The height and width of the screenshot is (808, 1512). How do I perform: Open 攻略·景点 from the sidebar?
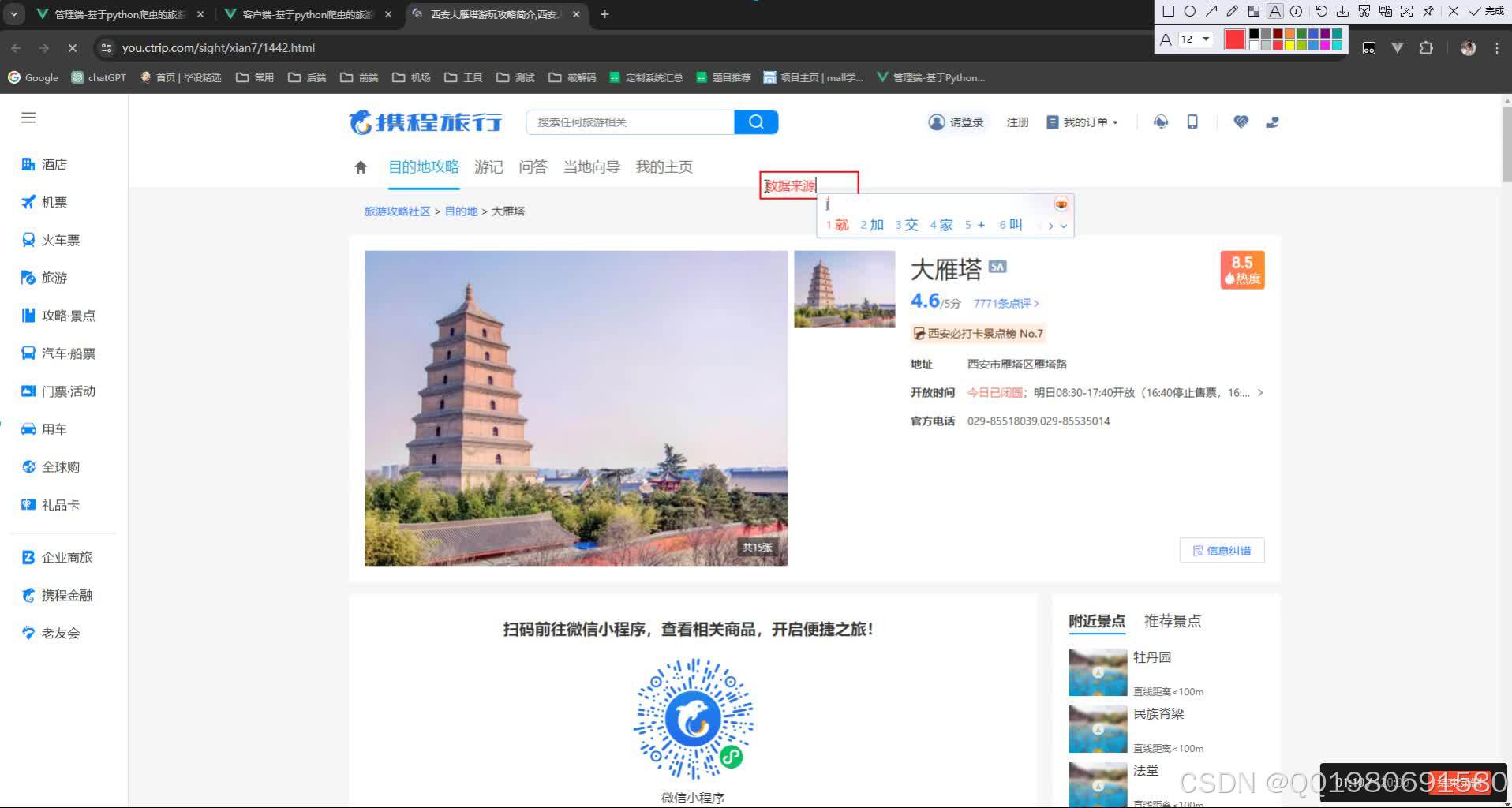click(69, 316)
